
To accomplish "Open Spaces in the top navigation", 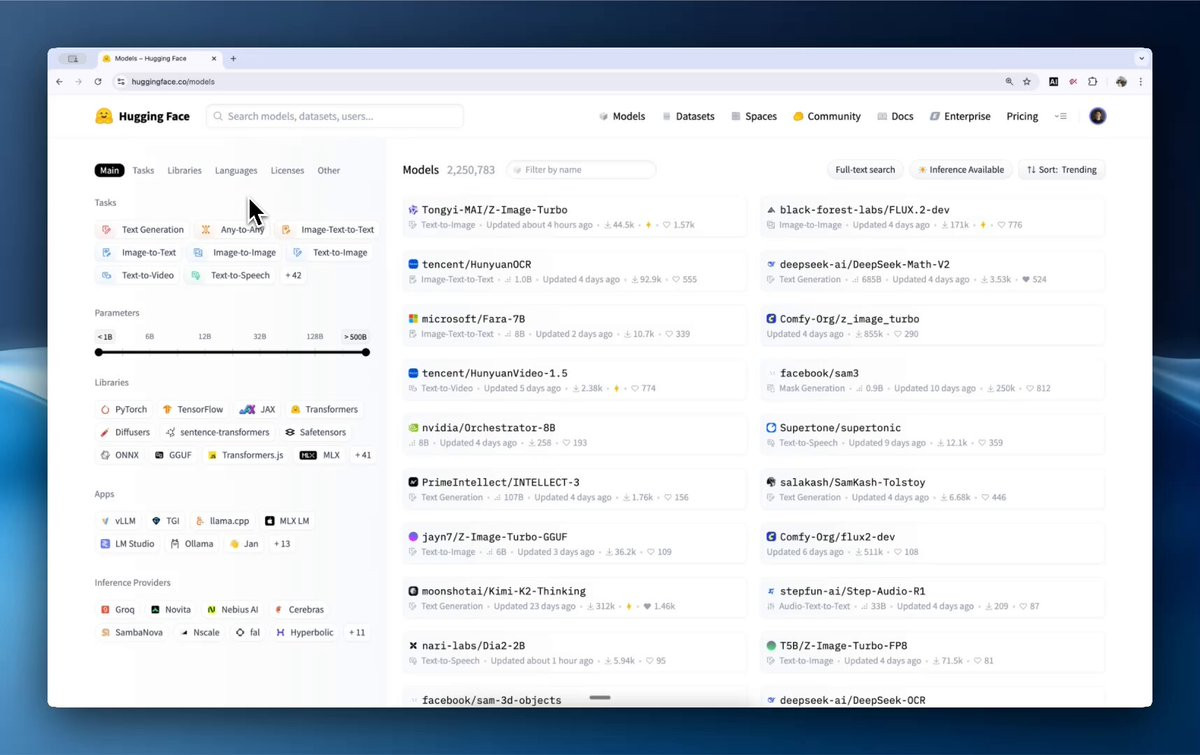I will (754, 116).
